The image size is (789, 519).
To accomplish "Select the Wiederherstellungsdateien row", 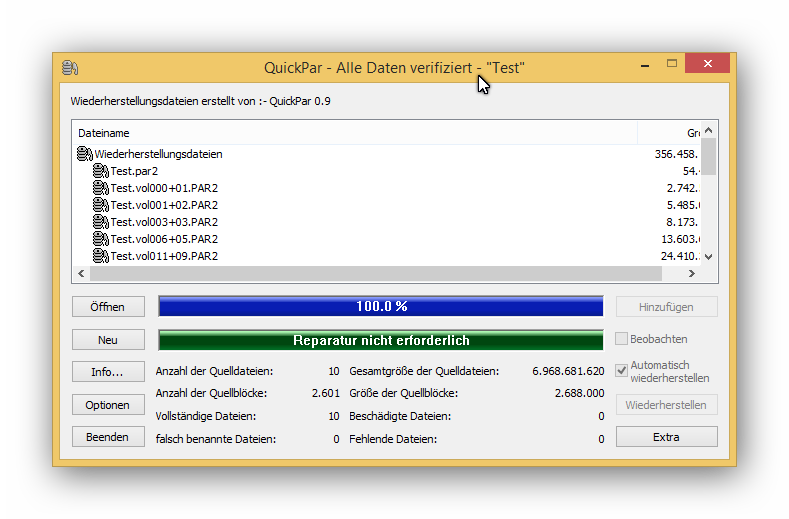I will tap(386, 154).
